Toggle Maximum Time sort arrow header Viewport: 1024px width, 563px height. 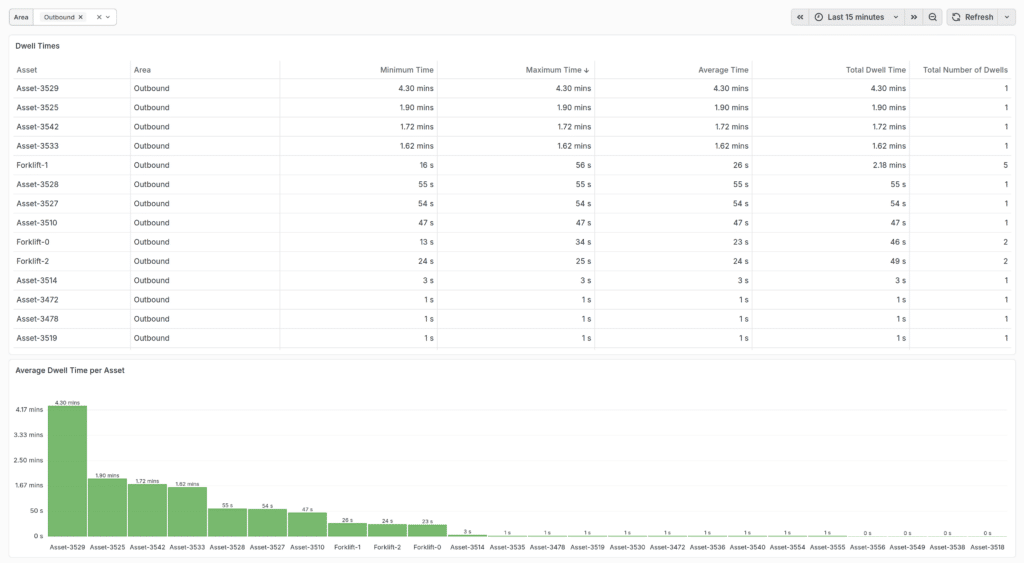click(557, 70)
